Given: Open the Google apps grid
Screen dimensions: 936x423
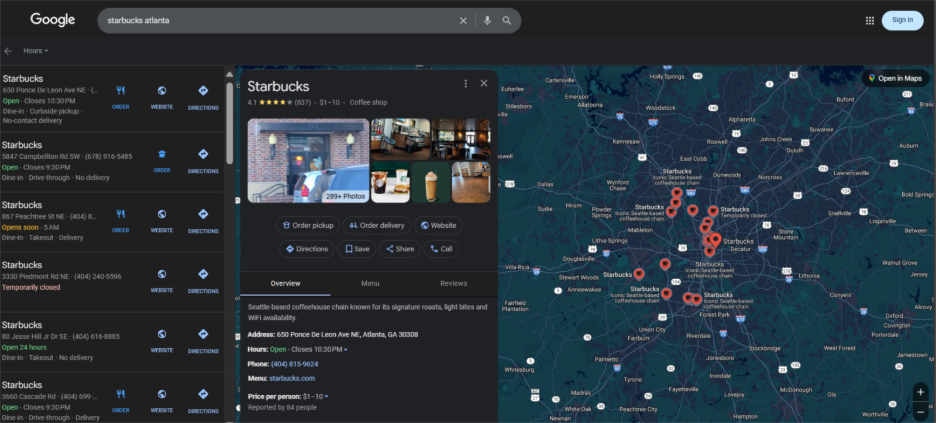Looking at the screenshot, I should (870, 20).
